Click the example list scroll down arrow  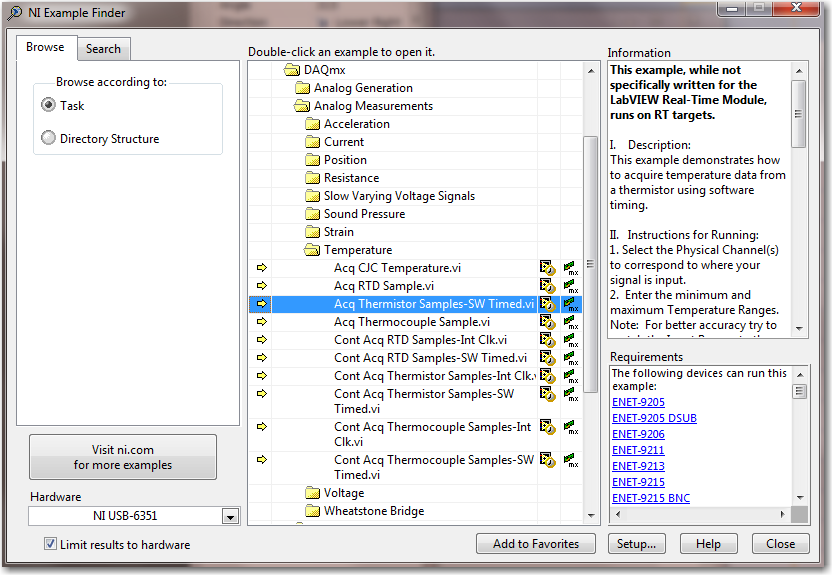(x=591, y=516)
